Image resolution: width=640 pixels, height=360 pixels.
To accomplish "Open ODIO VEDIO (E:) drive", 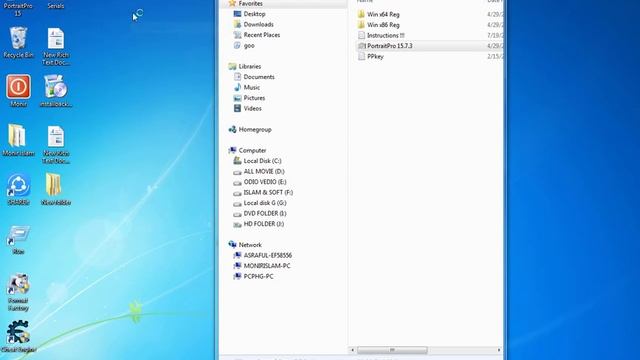I will pyautogui.click(x=260, y=182).
